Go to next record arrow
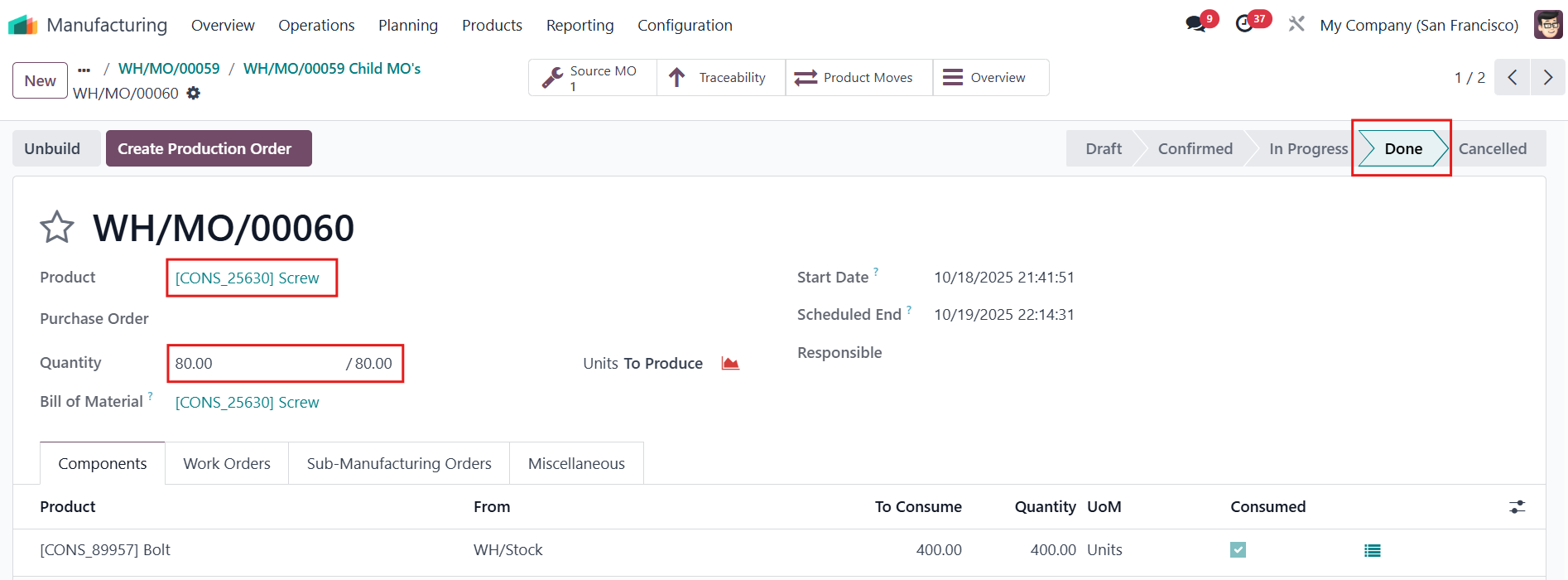1568x580 pixels. (1547, 77)
